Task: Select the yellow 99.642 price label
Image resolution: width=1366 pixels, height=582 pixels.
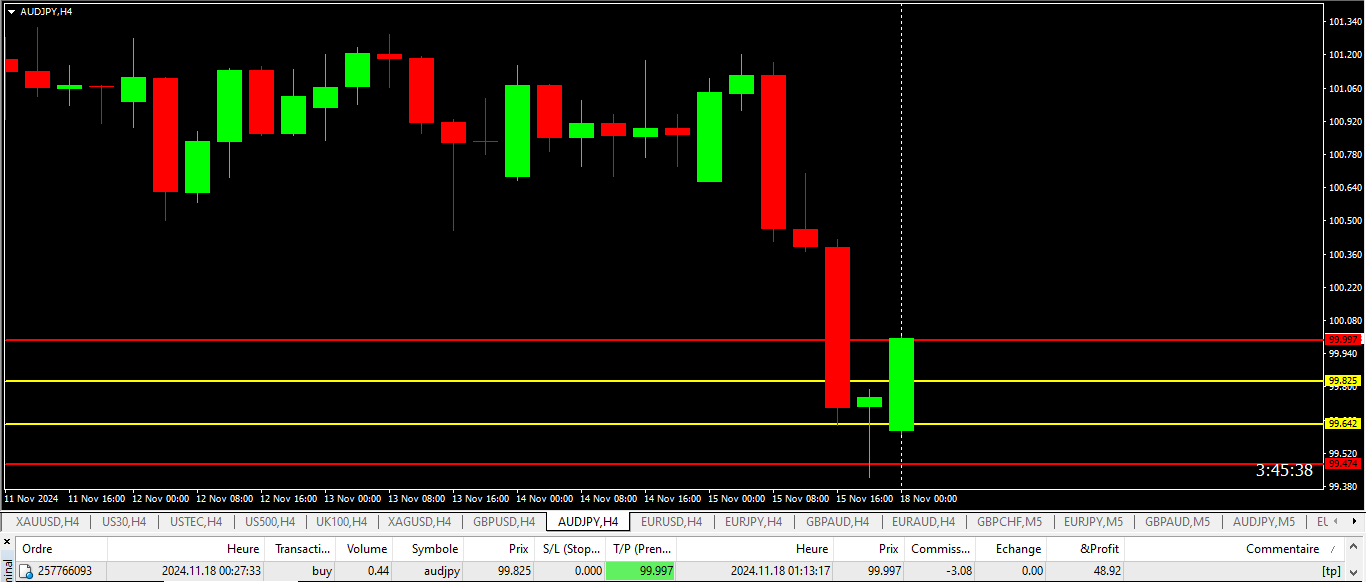Action: pos(1343,424)
